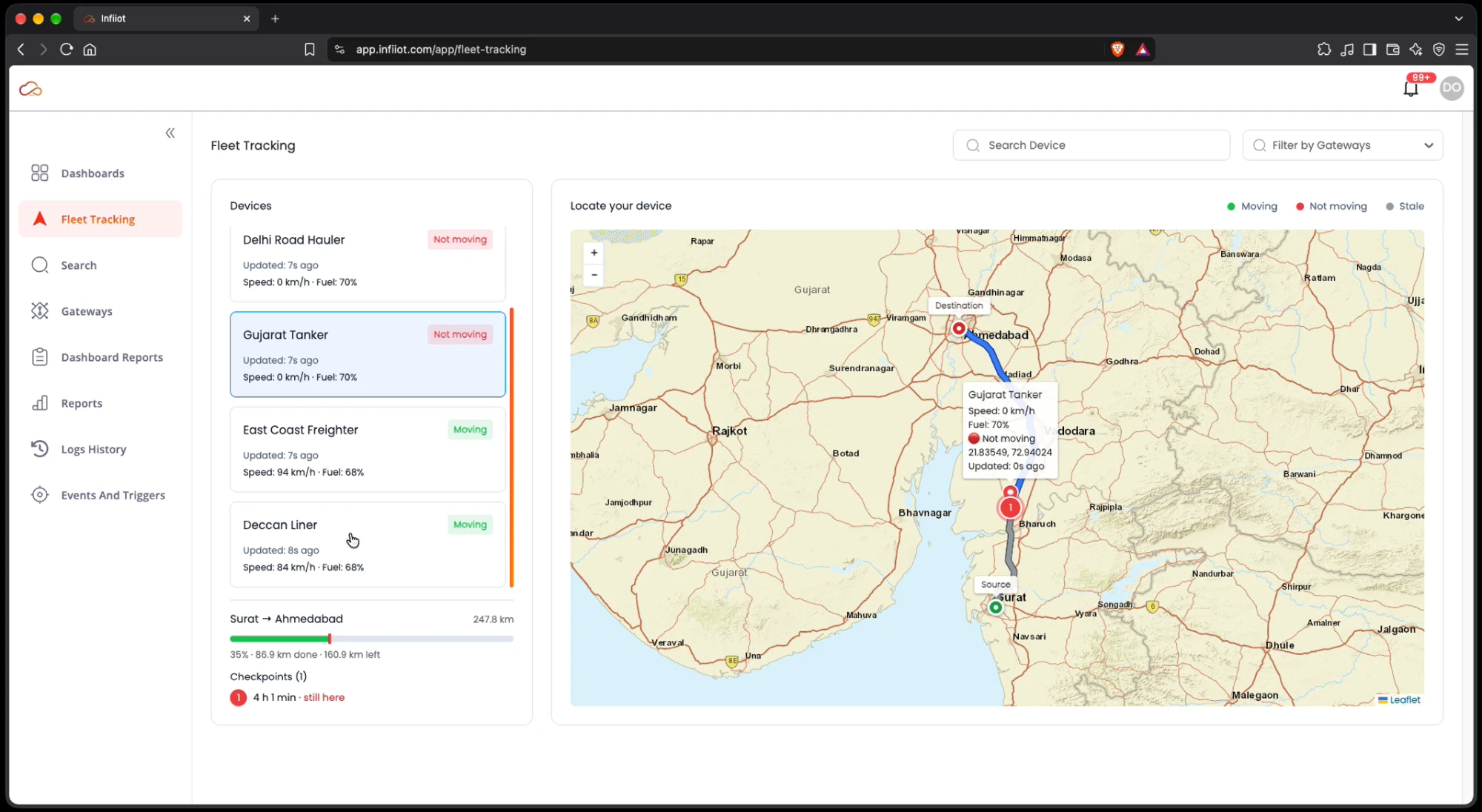Click the Dashboards grid icon
The height and width of the screenshot is (812, 1482).
tap(40, 173)
